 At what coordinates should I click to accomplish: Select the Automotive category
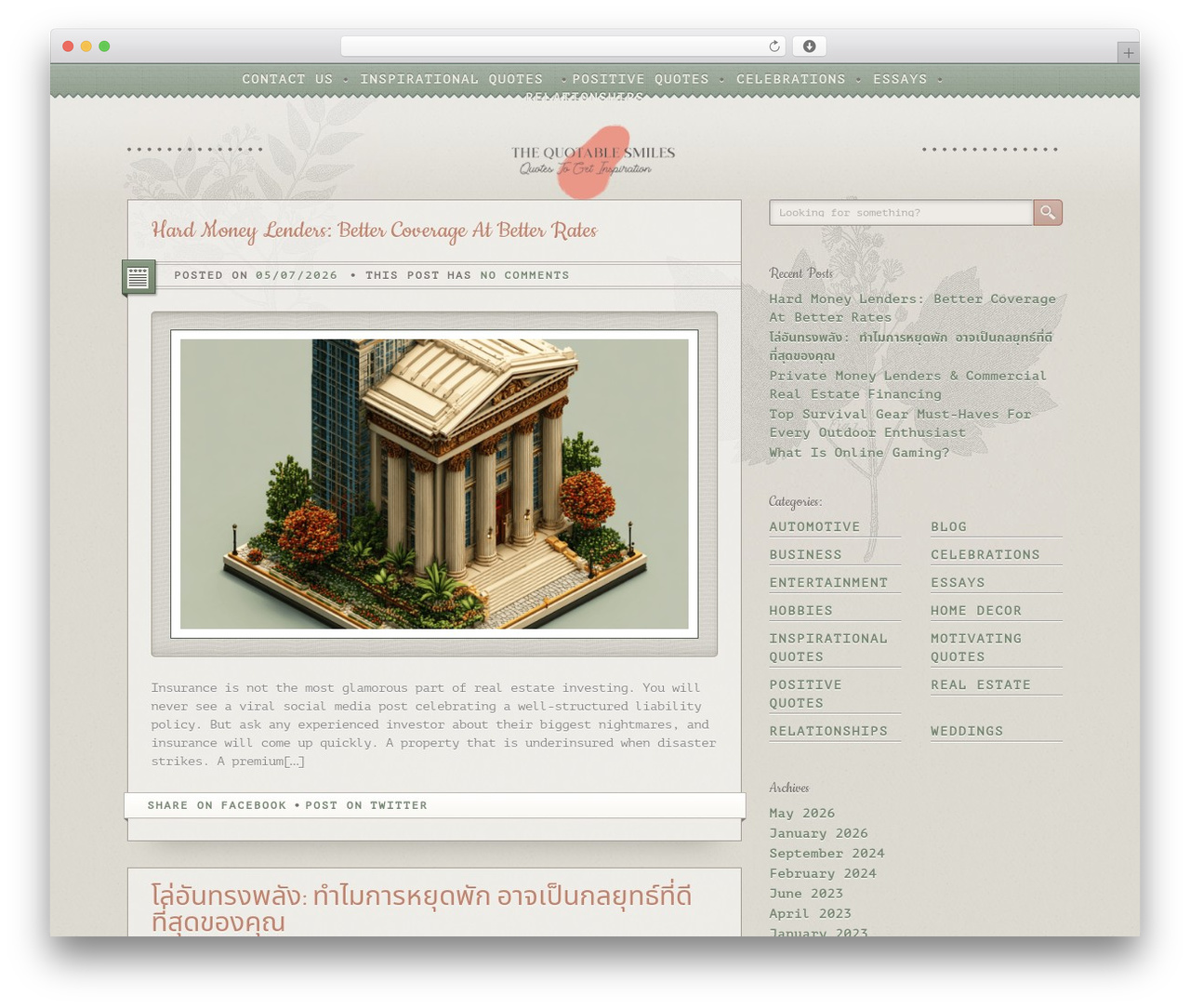pyautogui.click(x=814, y=526)
